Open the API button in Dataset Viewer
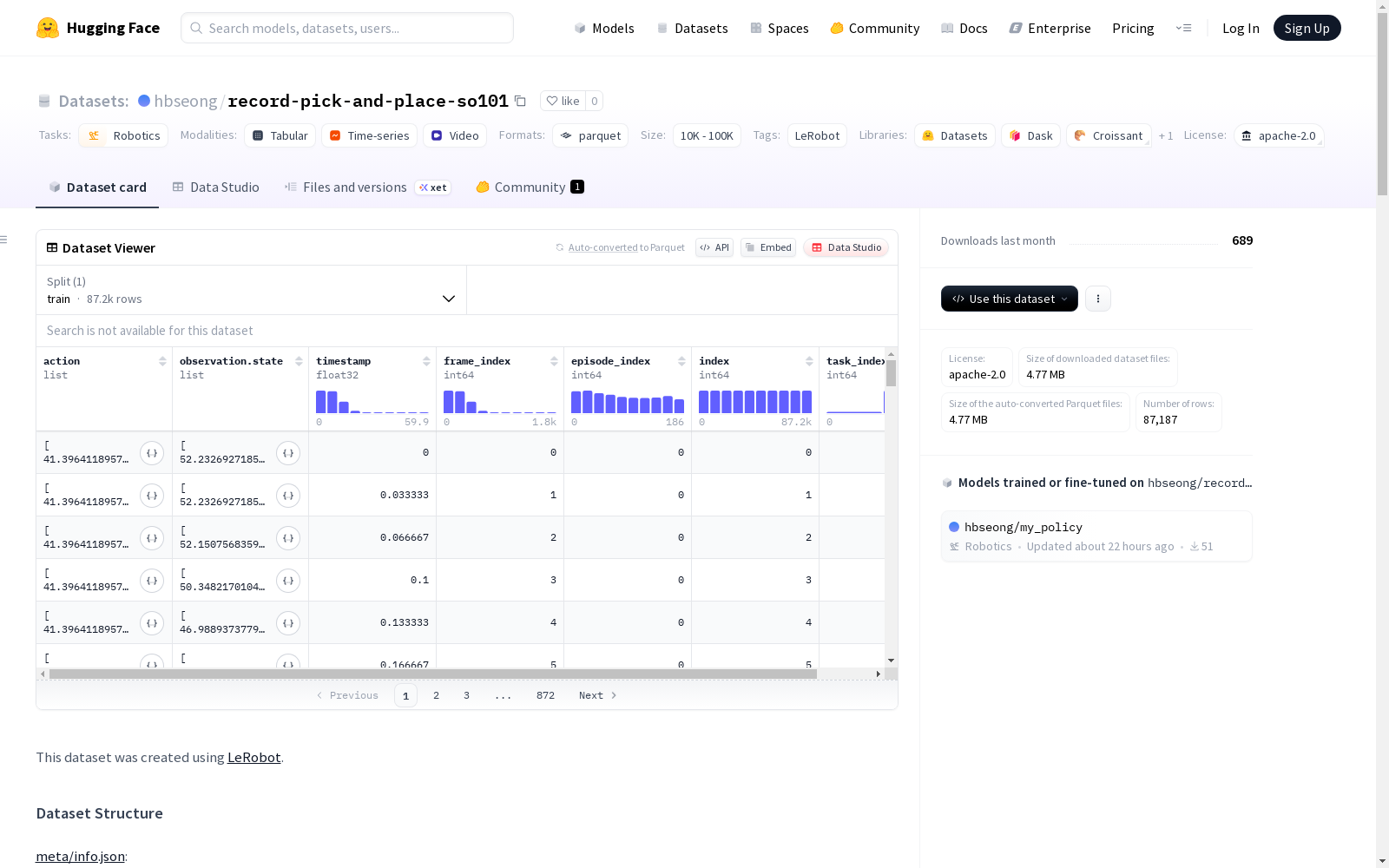This screenshot has width=1389, height=868. (x=714, y=247)
